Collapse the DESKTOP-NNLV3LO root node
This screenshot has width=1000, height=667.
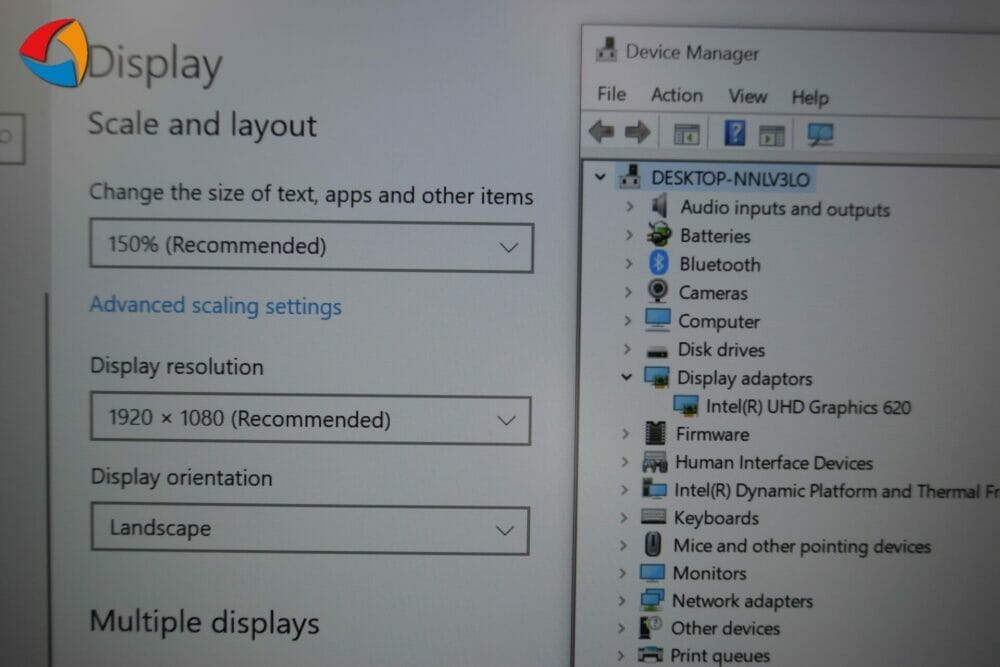point(600,176)
